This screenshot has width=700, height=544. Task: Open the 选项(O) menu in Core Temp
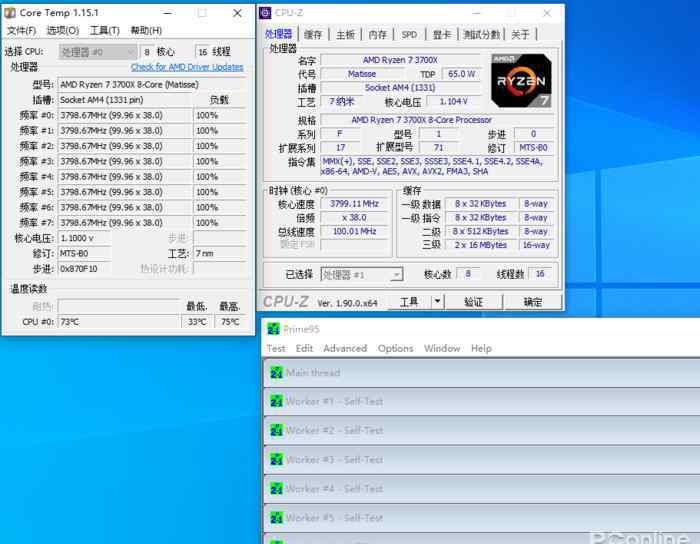coord(63,30)
